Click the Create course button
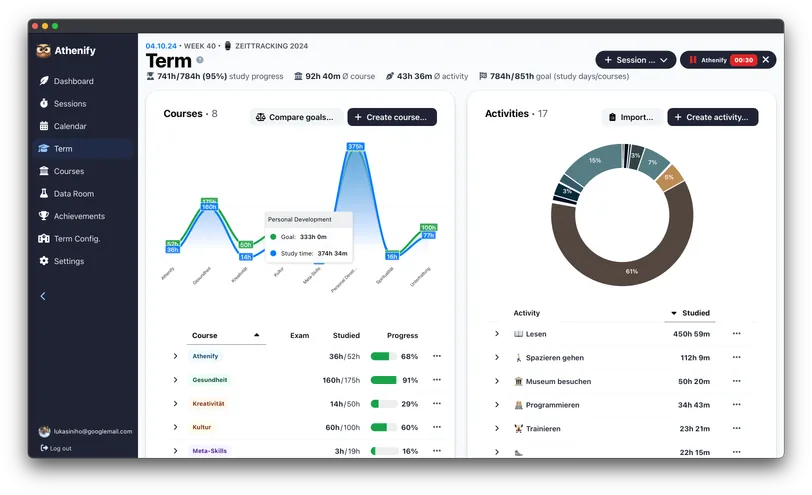The image size is (812, 495). [392, 117]
